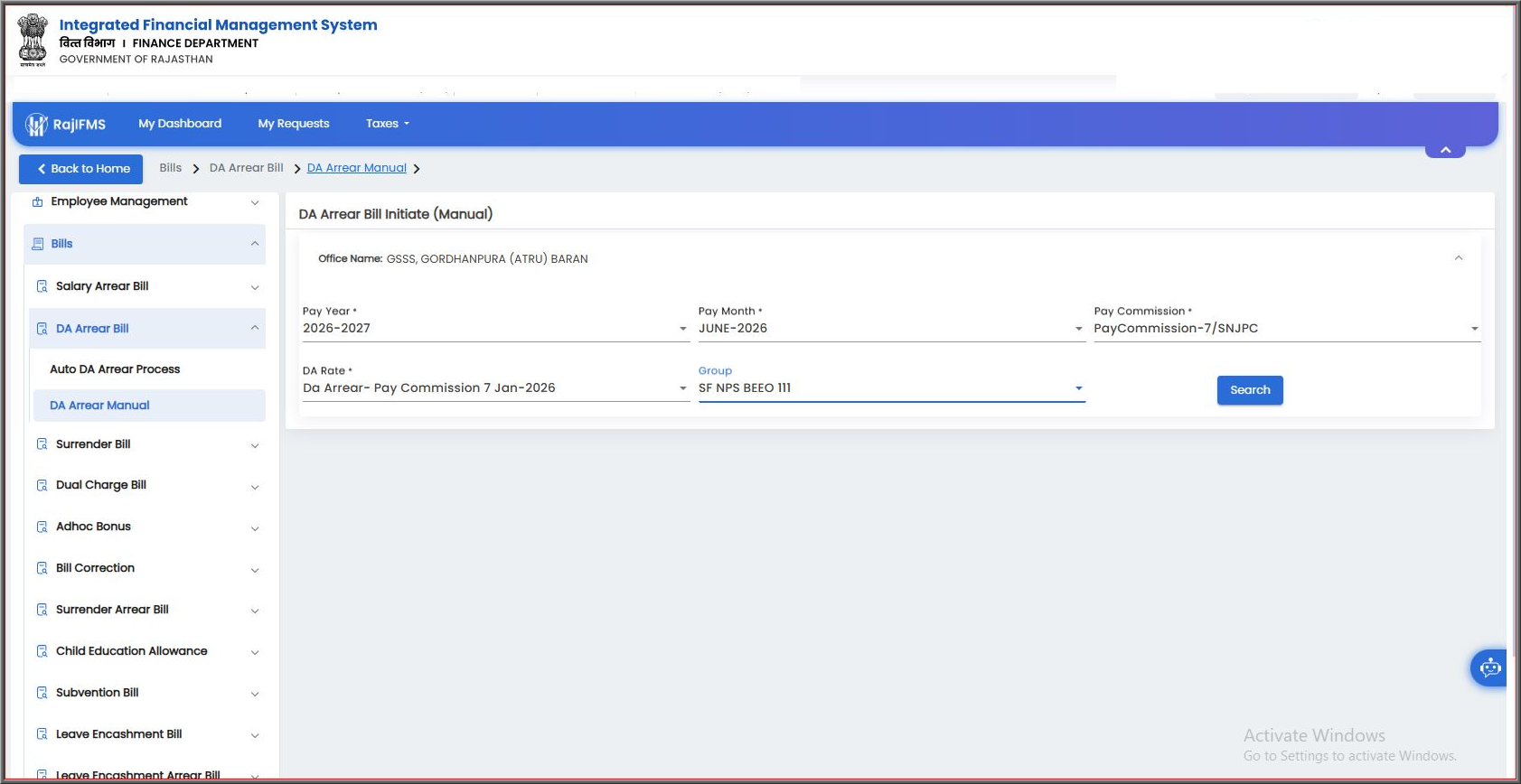Open the DA Arrear Manual breadcrumb link
Image resolution: width=1521 pixels, height=784 pixels.
(x=357, y=168)
